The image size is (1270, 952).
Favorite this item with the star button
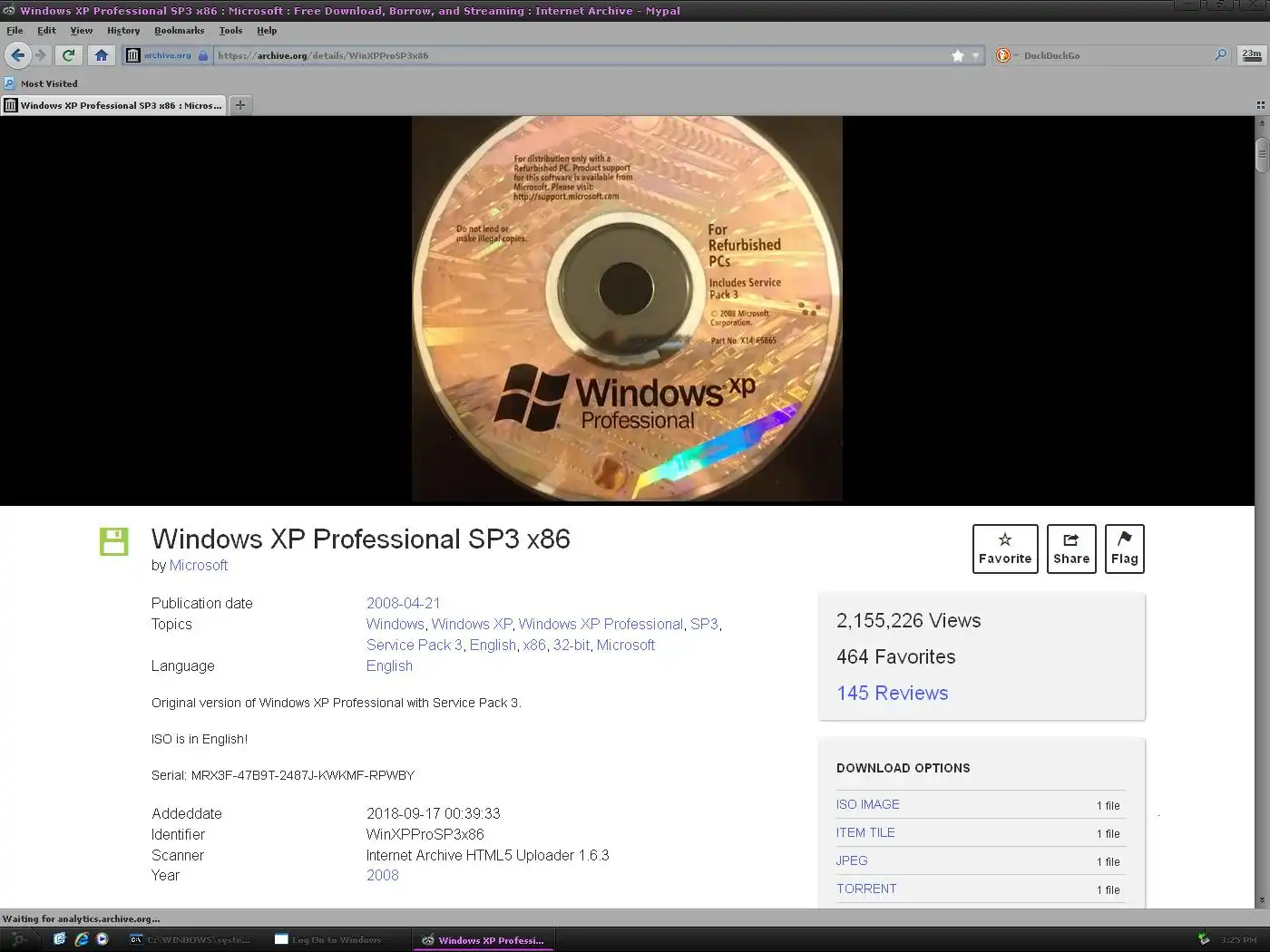1005,549
